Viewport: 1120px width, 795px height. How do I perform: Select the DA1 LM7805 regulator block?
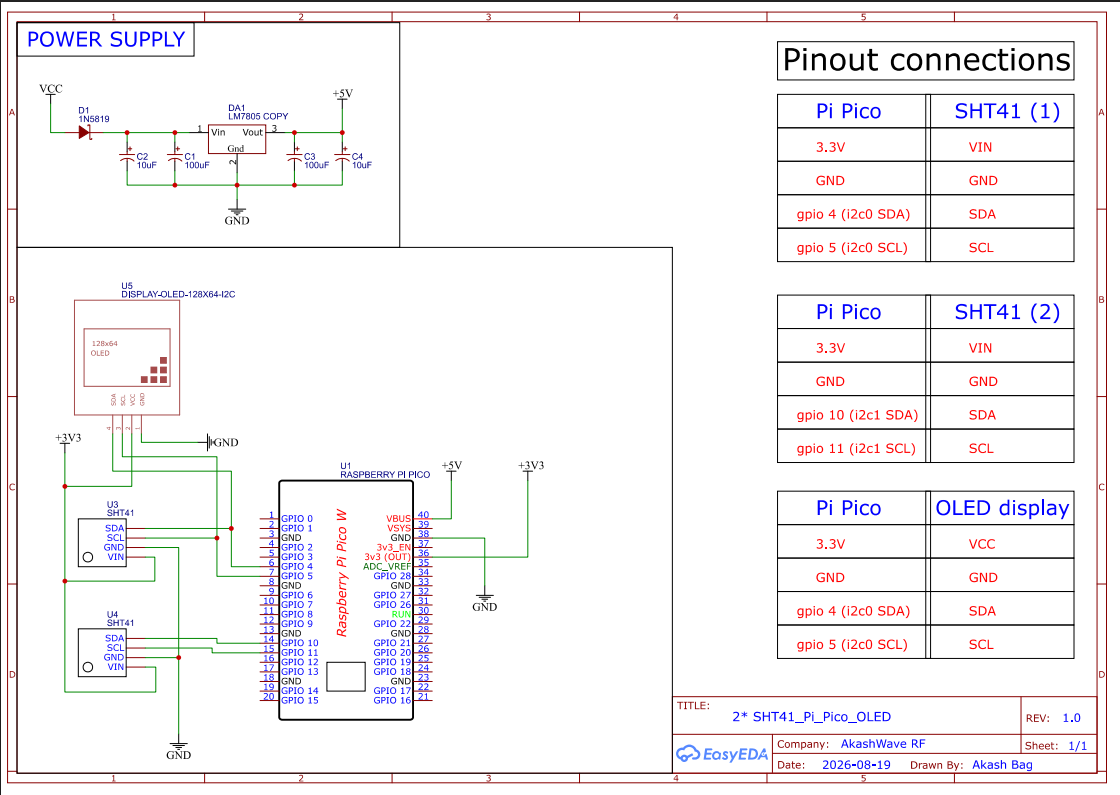click(x=236, y=139)
